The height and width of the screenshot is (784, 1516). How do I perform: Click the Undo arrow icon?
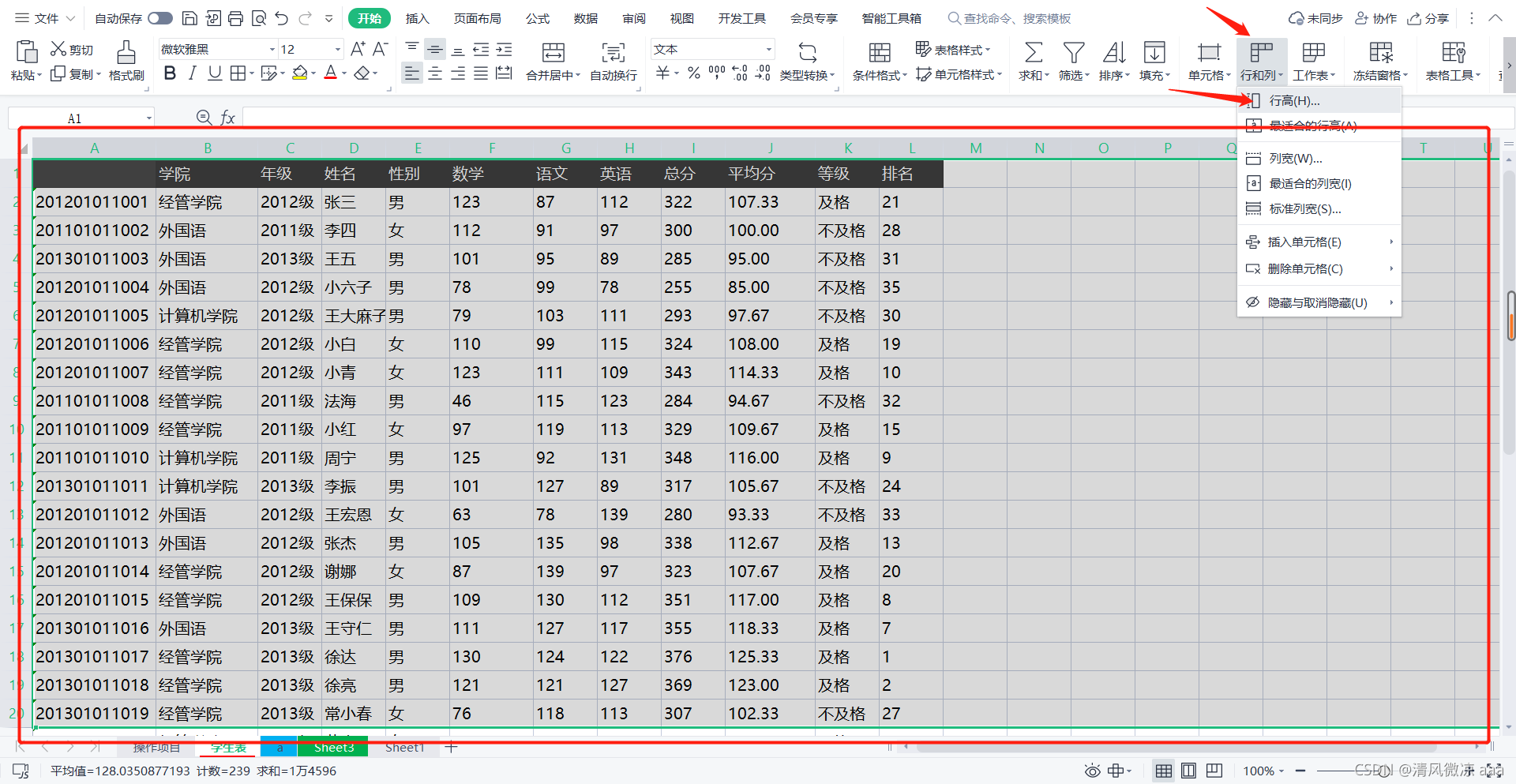(282, 18)
